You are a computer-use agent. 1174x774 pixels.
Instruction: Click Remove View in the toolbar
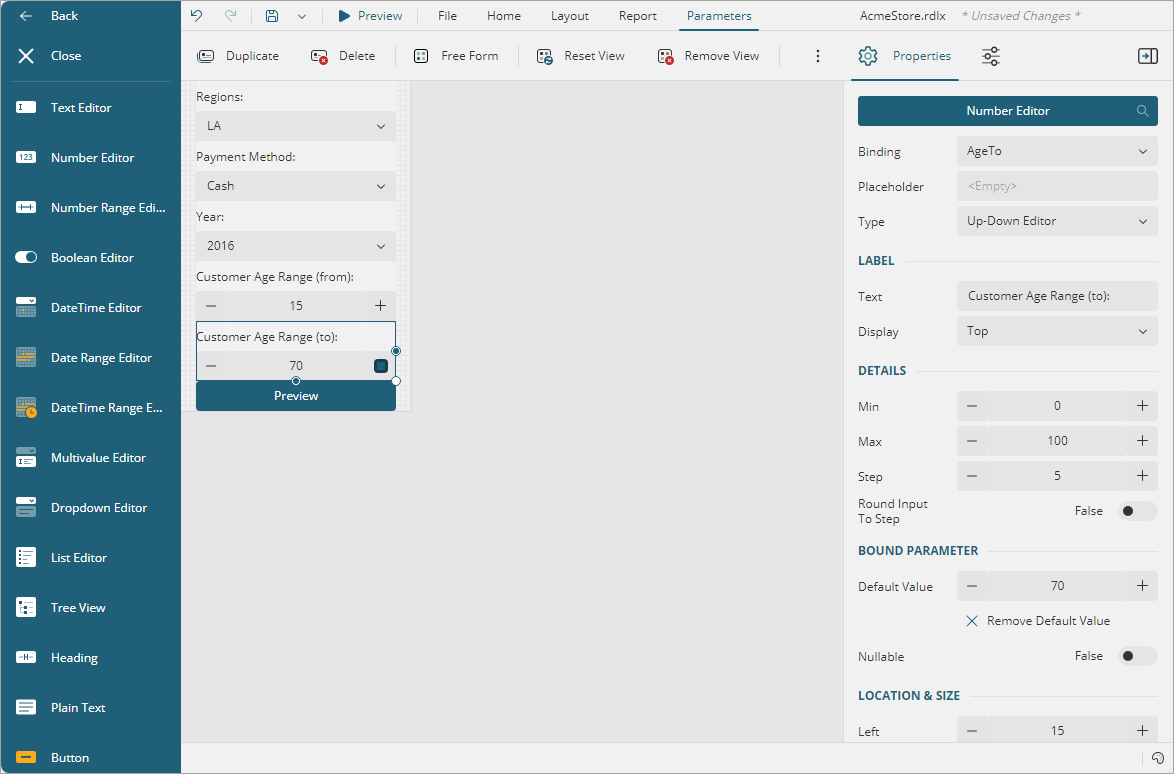[708, 56]
